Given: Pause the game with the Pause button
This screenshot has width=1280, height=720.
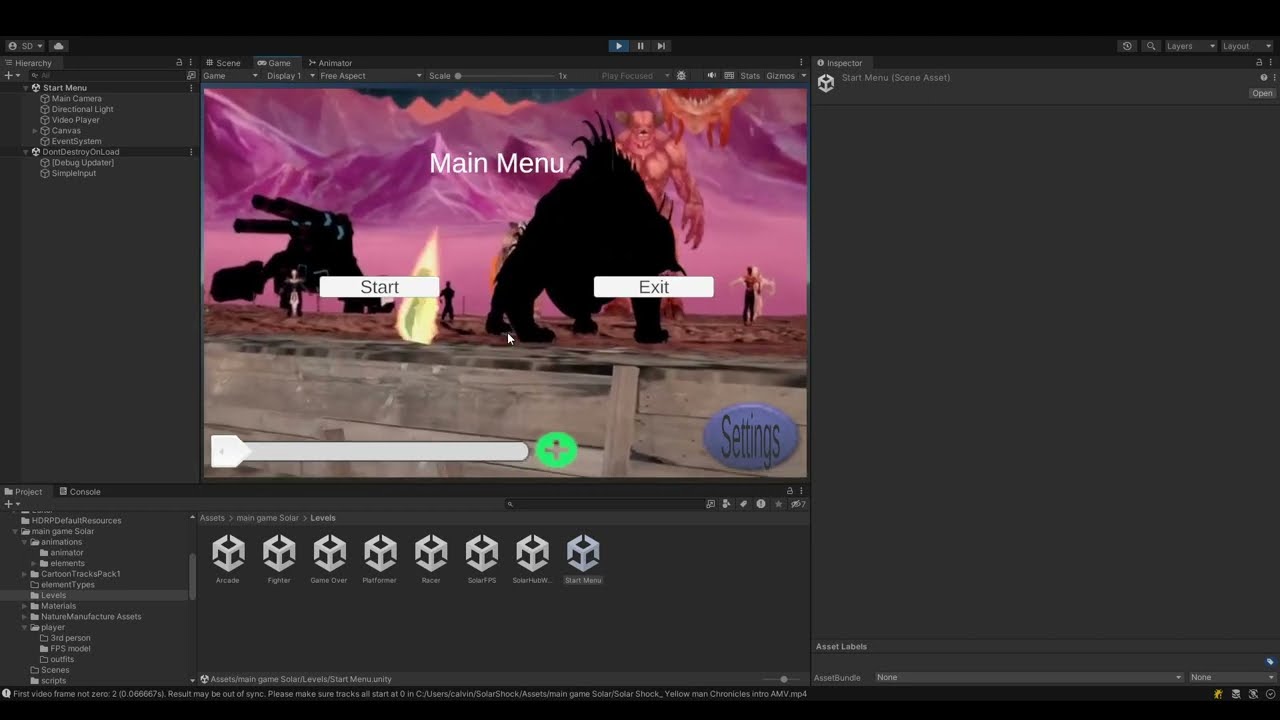Looking at the screenshot, I should pos(640,46).
